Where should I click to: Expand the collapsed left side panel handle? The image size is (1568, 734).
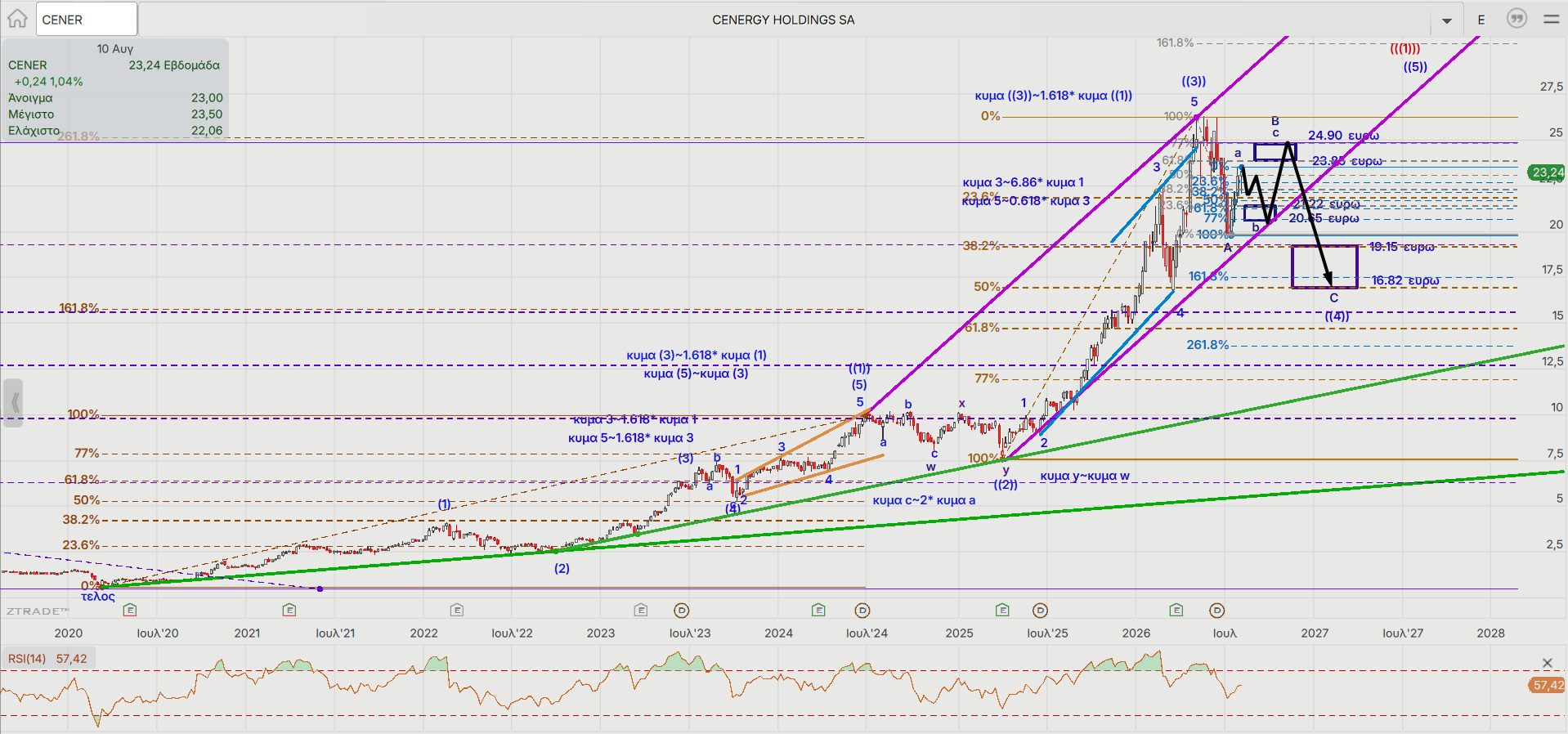coord(13,402)
